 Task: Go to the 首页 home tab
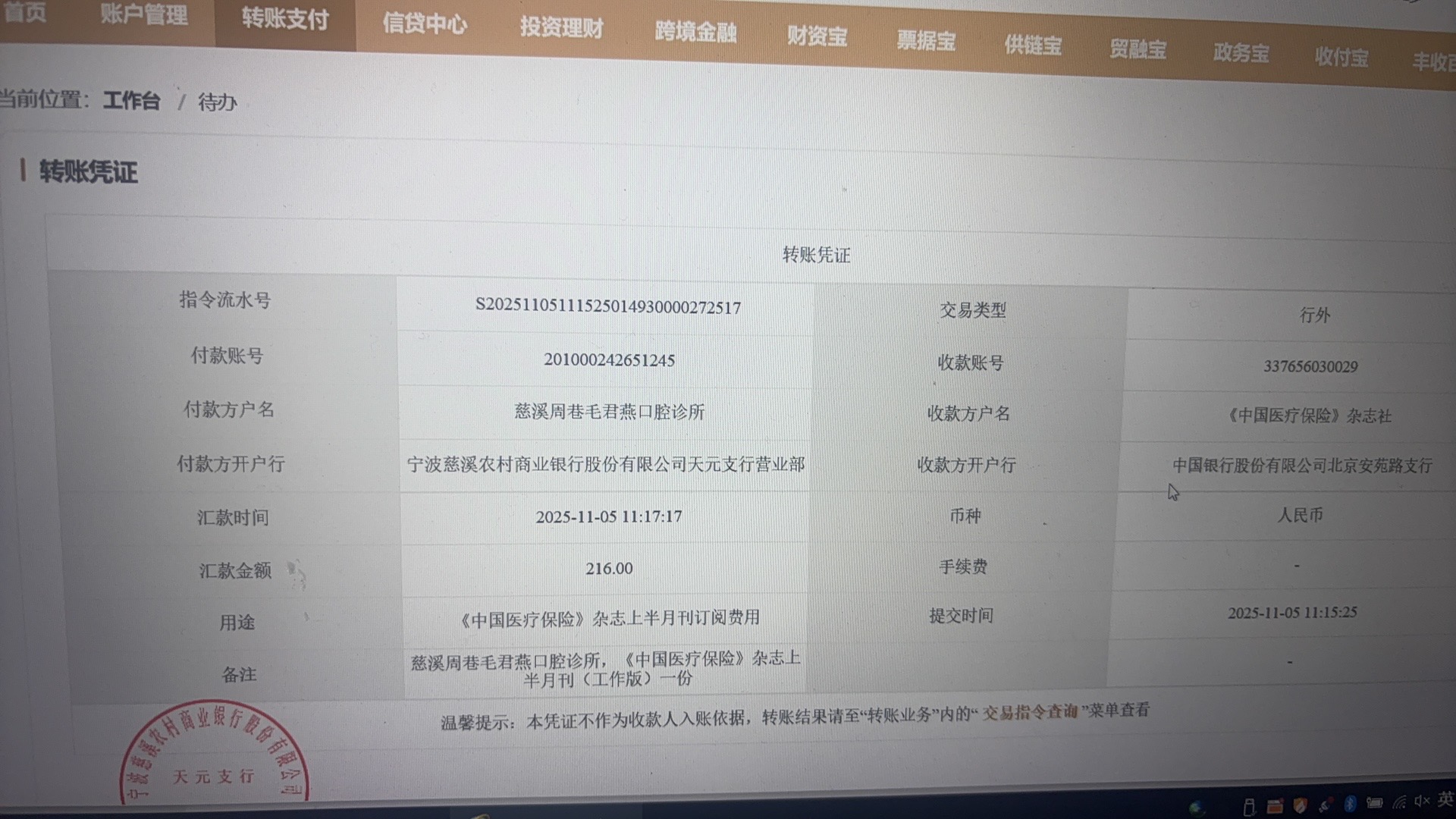coord(24,11)
